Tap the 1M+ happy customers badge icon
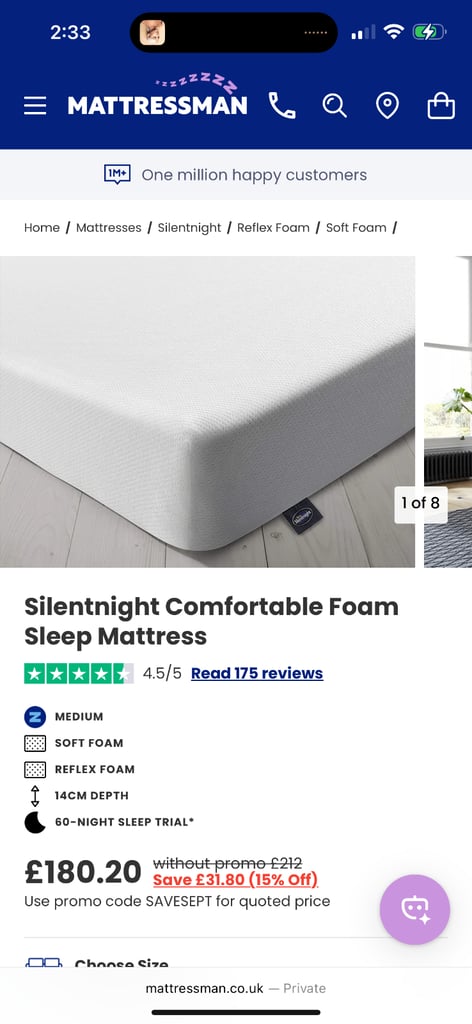 click(118, 174)
